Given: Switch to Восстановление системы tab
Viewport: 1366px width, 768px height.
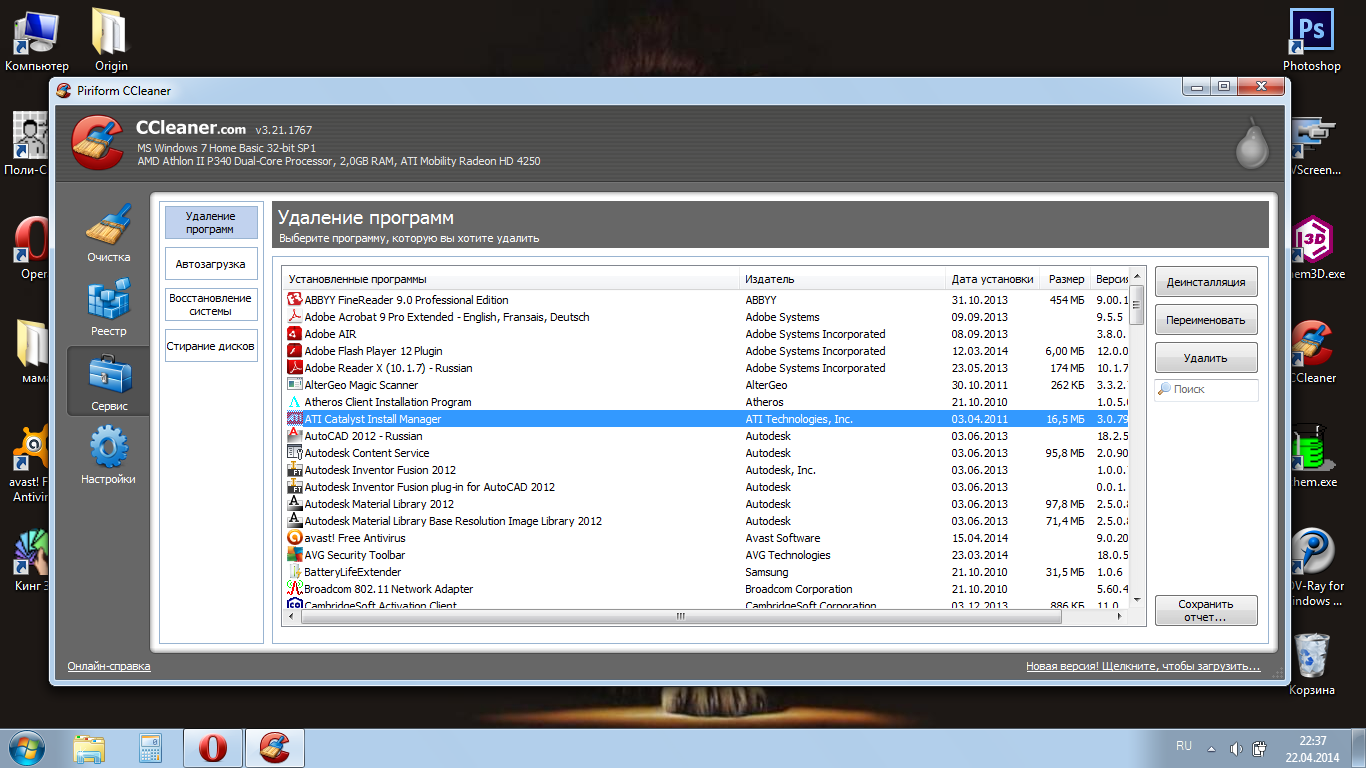Looking at the screenshot, I should click(211, 304).
